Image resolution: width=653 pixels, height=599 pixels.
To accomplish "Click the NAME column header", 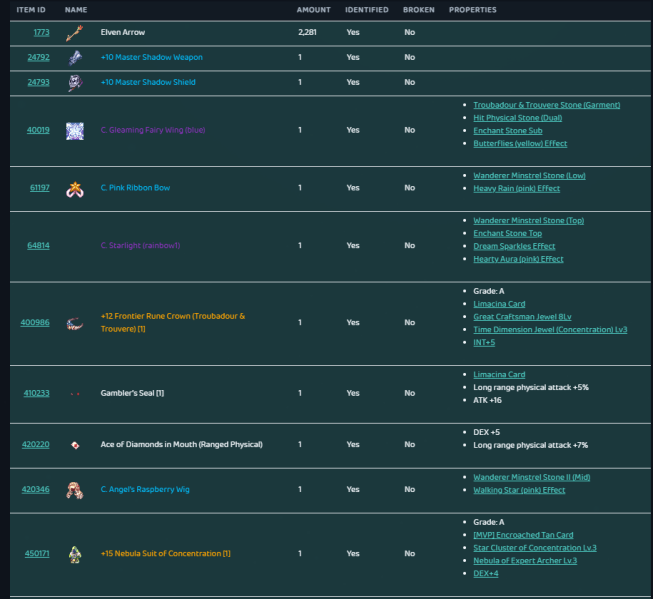I will [76, 10].
